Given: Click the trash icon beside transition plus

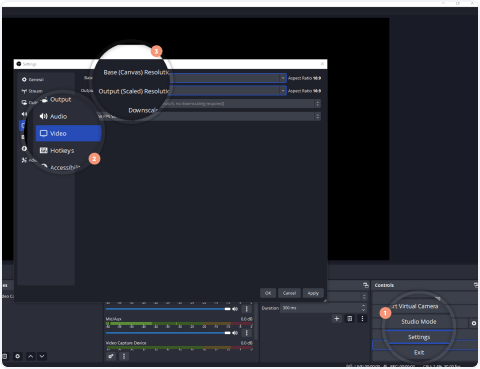Looking at the screenshot, I should (349, 319).
